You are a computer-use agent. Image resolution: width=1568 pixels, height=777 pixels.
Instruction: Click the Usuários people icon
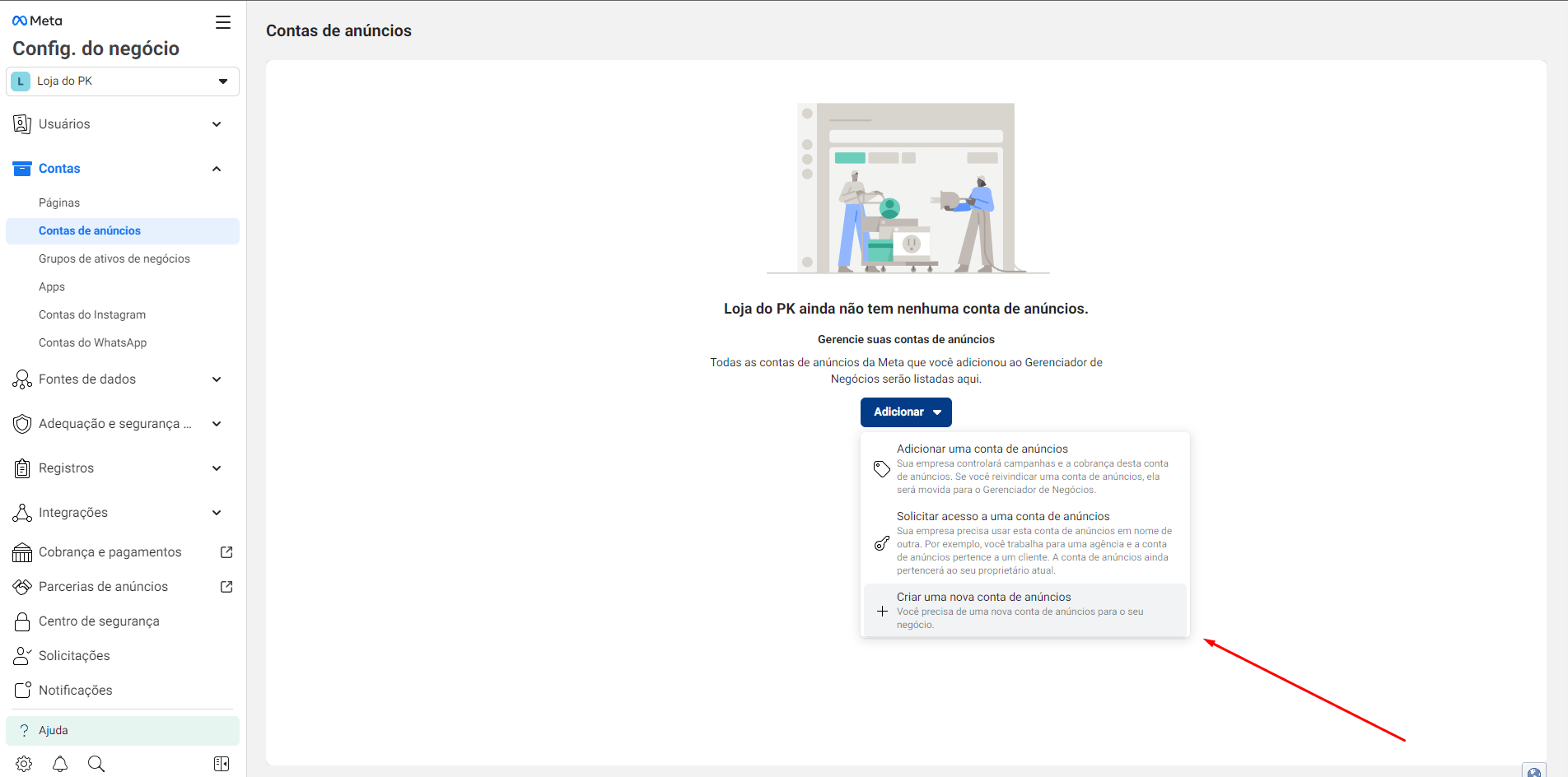coord(22,124)
